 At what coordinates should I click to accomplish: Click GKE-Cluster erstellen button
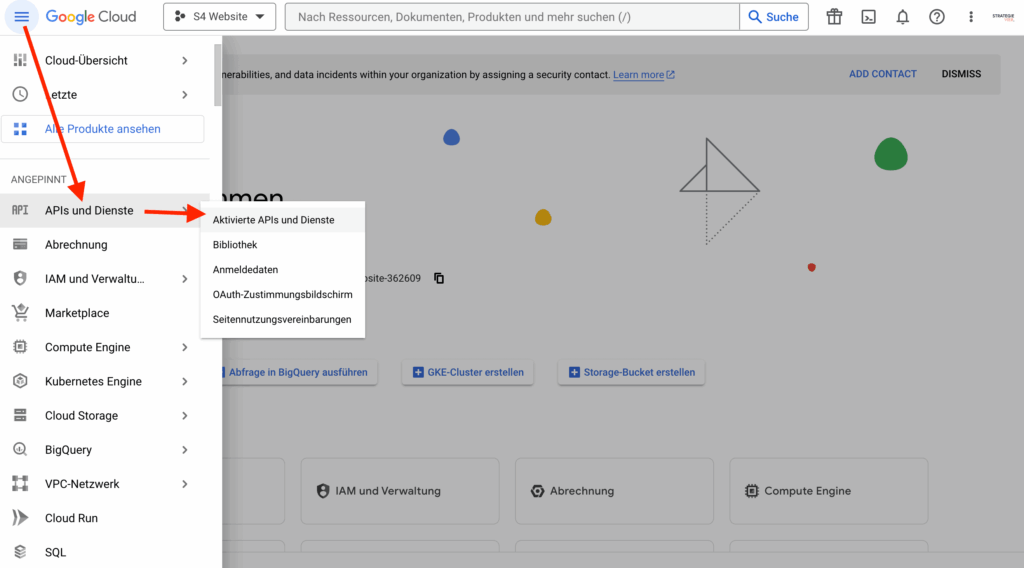pos(468,372)
